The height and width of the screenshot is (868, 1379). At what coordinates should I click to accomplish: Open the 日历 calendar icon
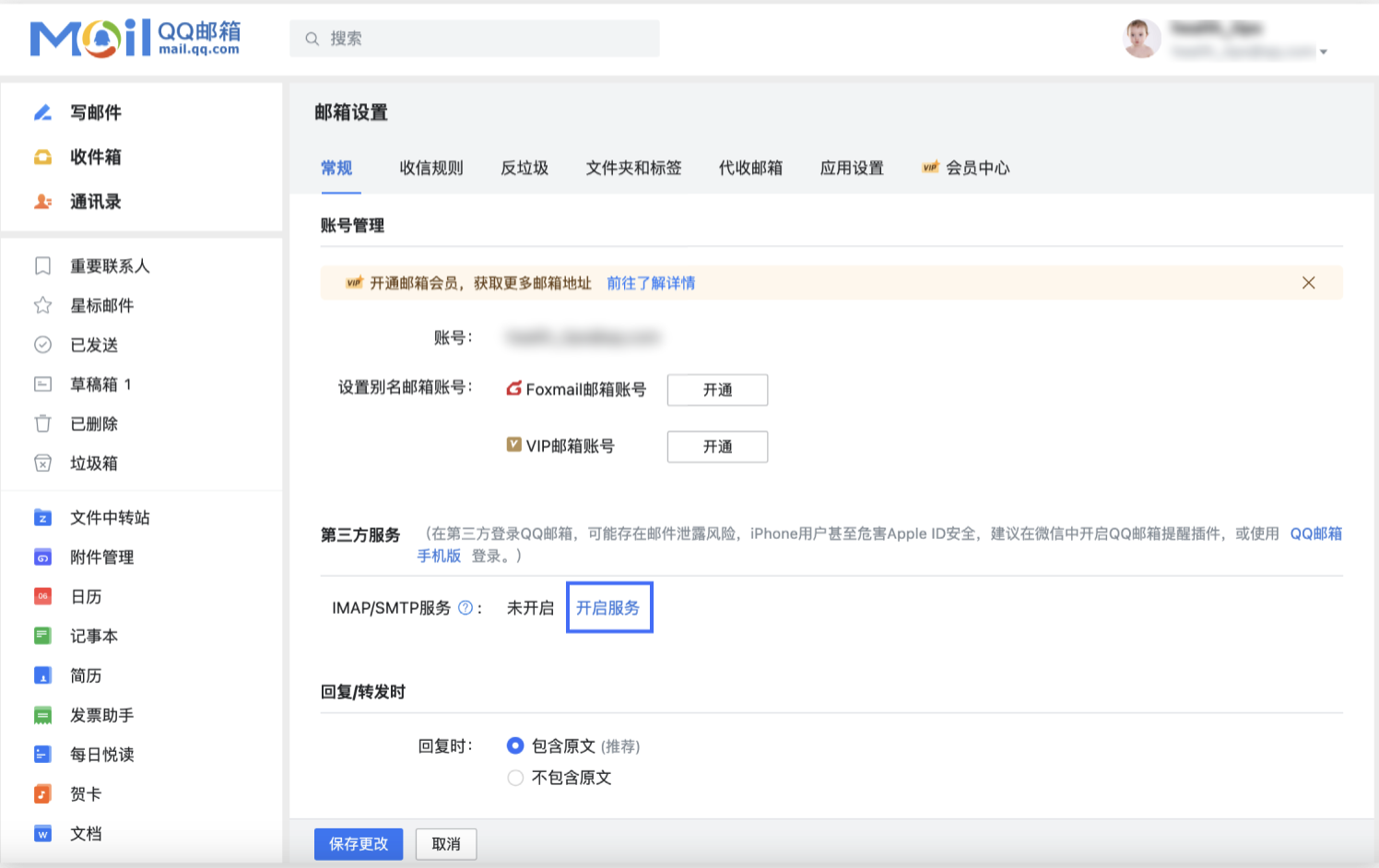tap(42, 596)
